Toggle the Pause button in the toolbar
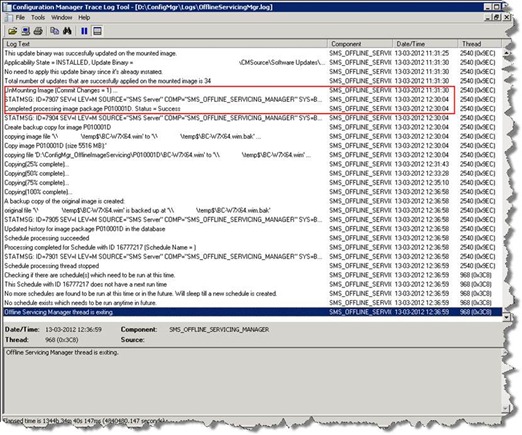 (x=84, y=31)
